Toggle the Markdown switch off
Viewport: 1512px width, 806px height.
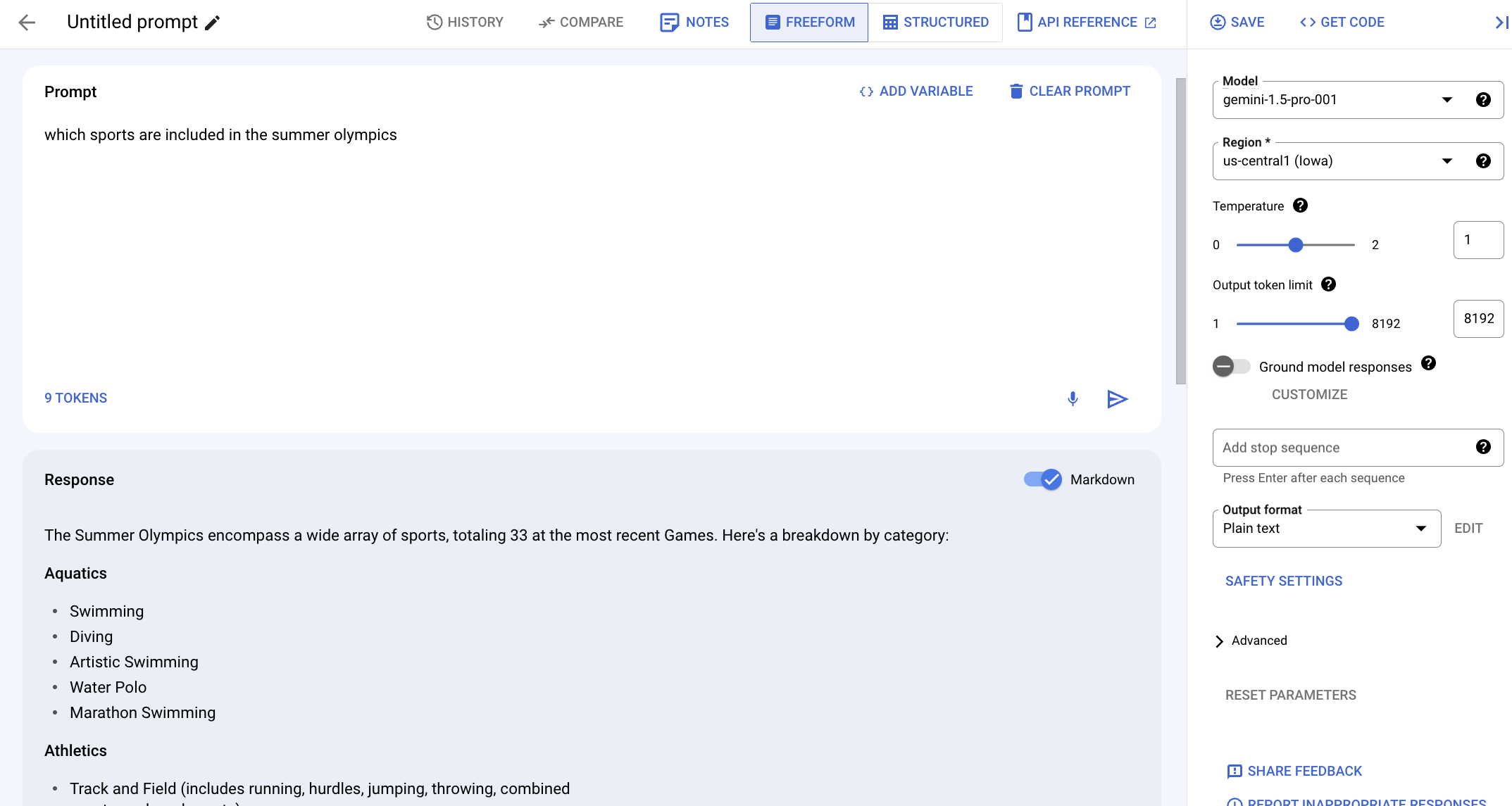tap(1043, 479)
